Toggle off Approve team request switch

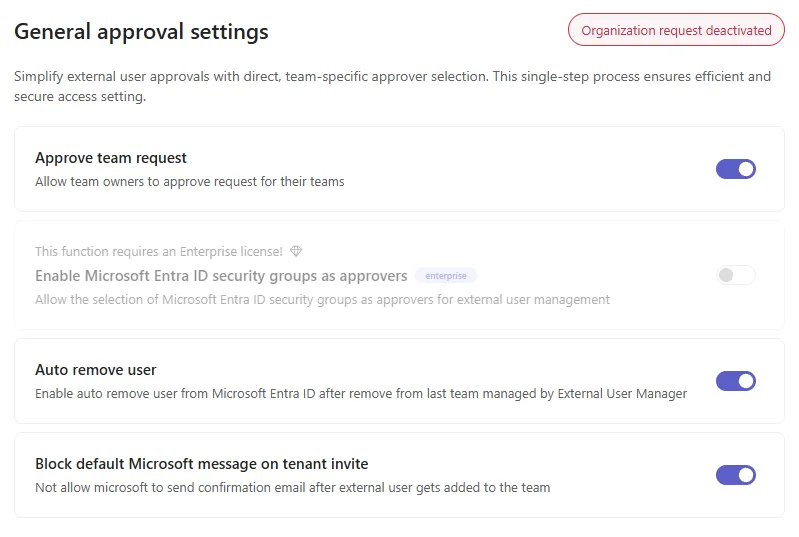[x=735, y=169]
